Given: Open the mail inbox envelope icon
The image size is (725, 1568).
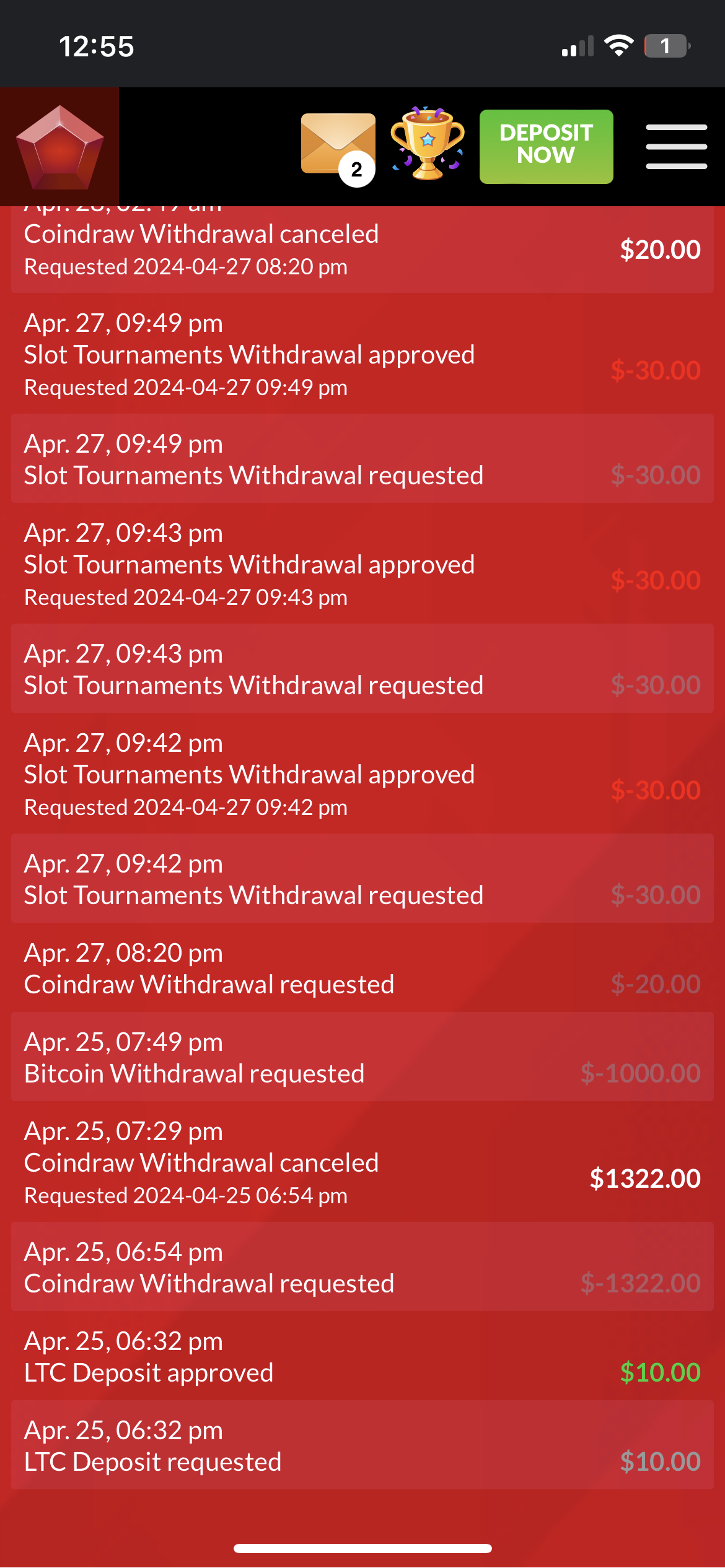Looking at the screenshot, I should pyautogui.click(x=338, y=145).
